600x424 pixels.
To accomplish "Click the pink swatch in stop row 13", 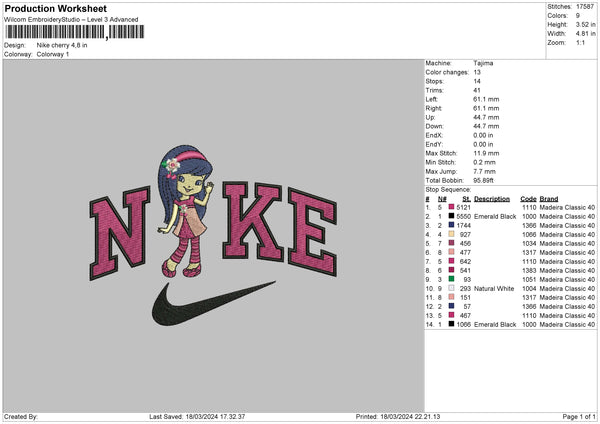I will click(x=452, y=315).
